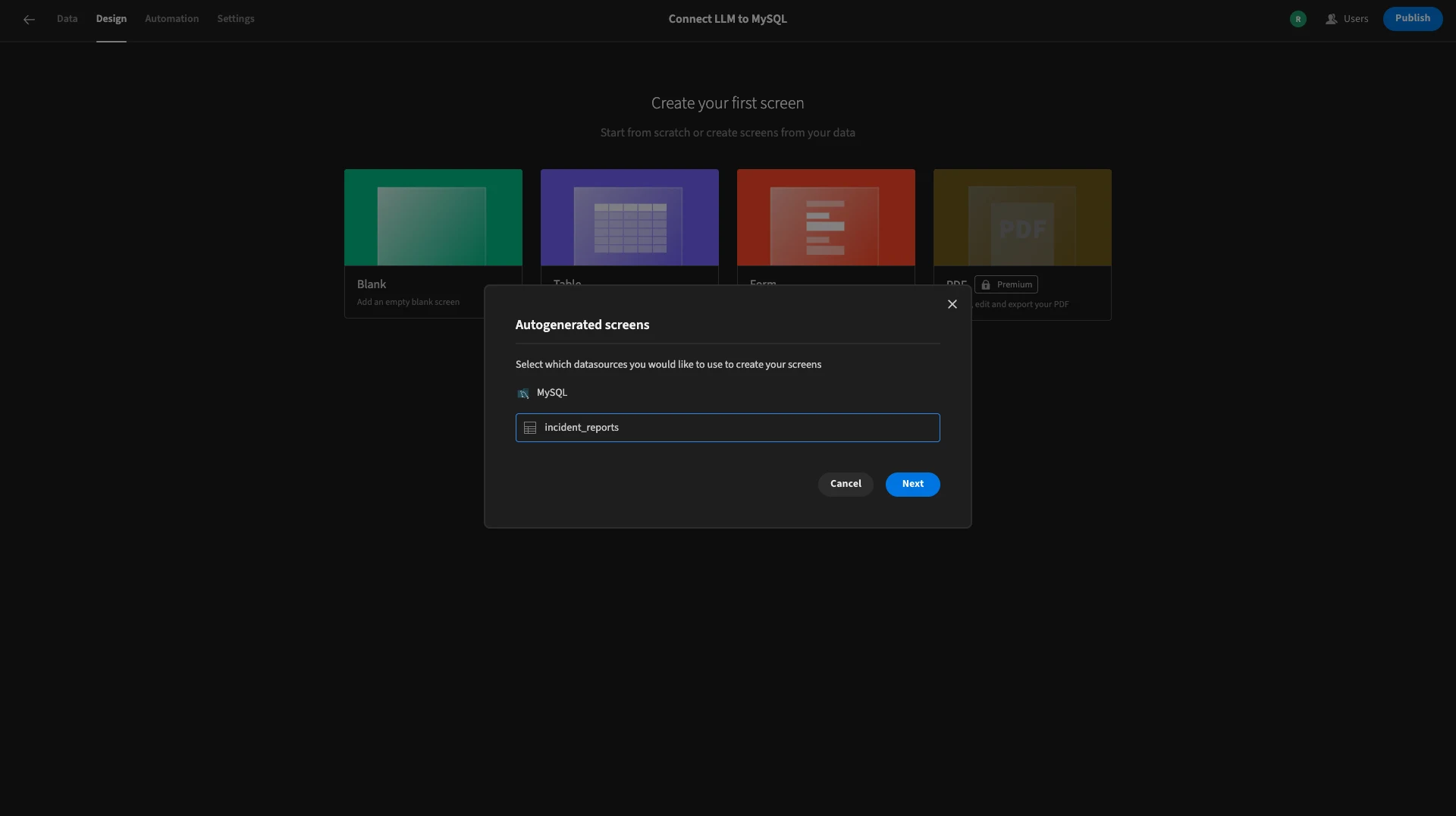1456x816 pixels.
Task: Open the Settings tab
Action: tap(236, 19)
